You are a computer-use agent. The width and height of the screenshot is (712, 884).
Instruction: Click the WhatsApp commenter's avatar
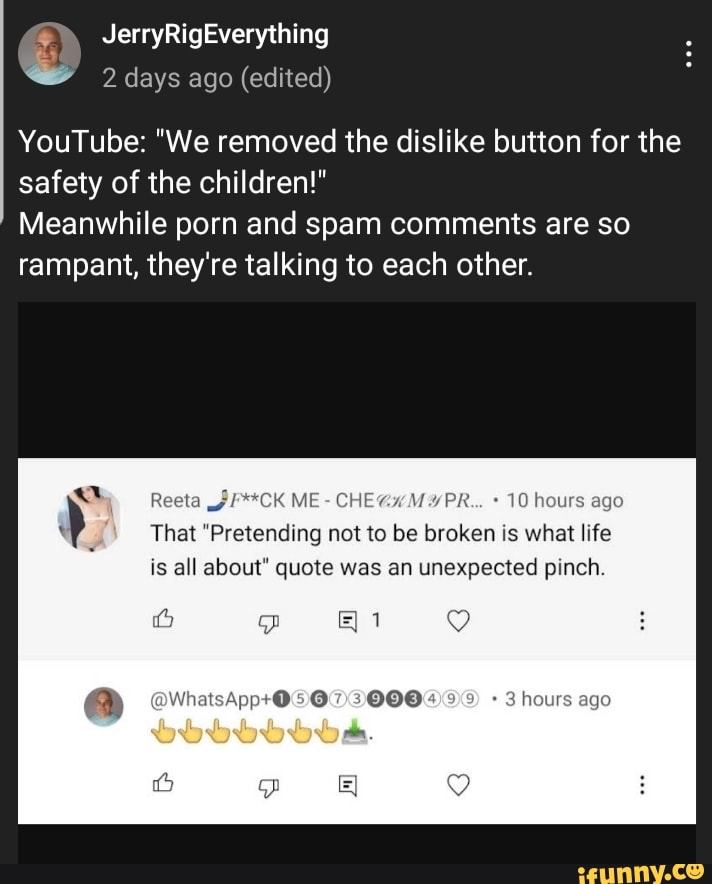[x=103, y=706]
